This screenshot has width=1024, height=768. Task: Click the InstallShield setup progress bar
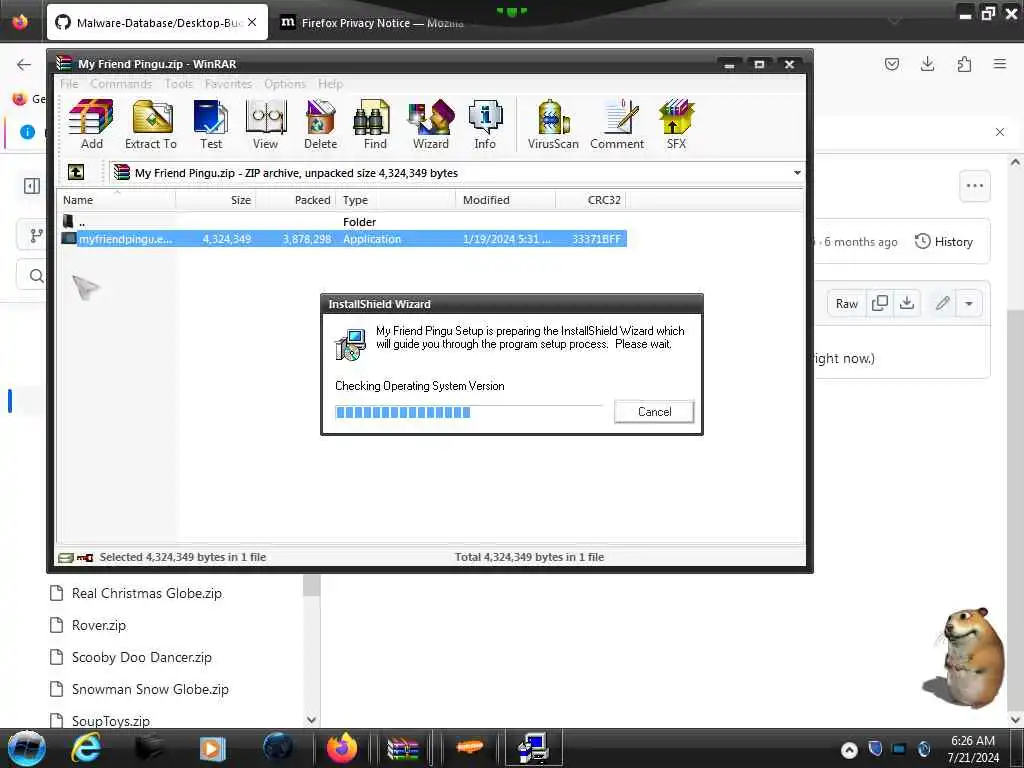(468, 412)
